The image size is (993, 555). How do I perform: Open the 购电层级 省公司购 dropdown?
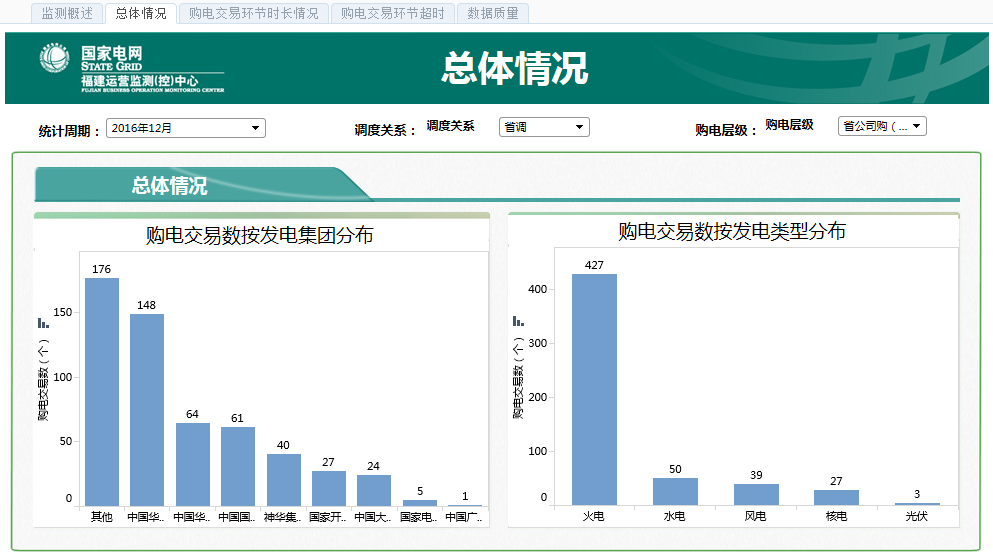coord(882,126)
